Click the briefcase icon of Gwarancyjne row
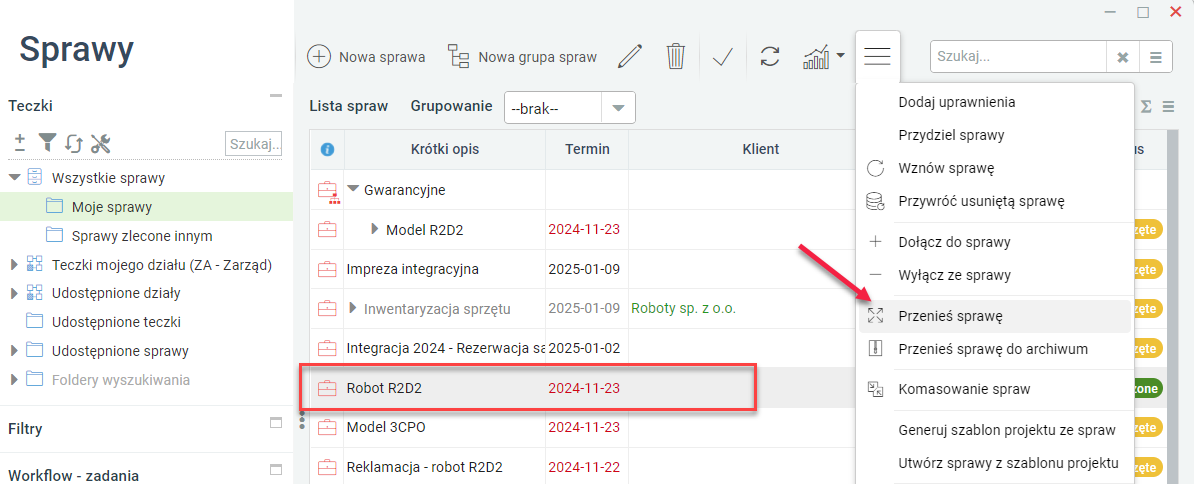This screenshot has height=484, width=1194. pyautogui.click(x=327, y=192)
